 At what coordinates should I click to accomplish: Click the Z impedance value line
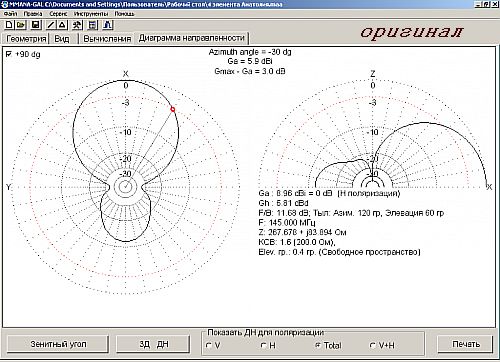click(x=302, y=232)
